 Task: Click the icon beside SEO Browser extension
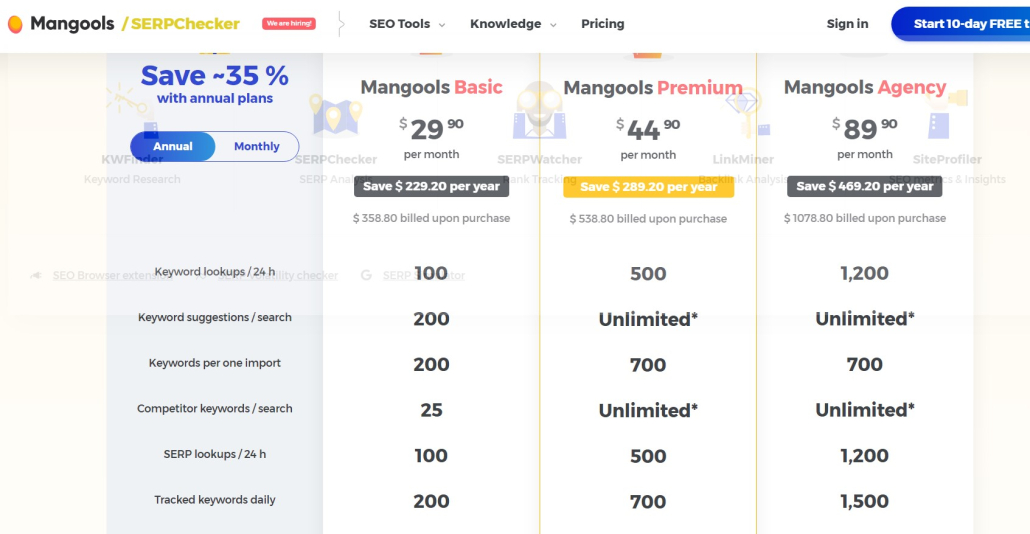36,275
